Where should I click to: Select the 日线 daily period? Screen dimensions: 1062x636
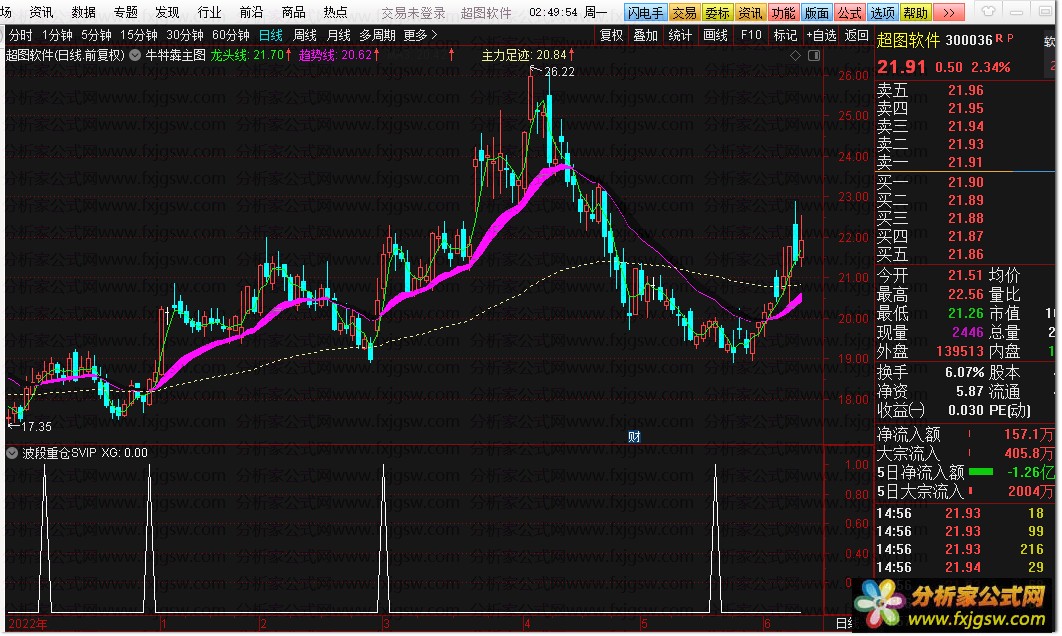tap(271, 35)
